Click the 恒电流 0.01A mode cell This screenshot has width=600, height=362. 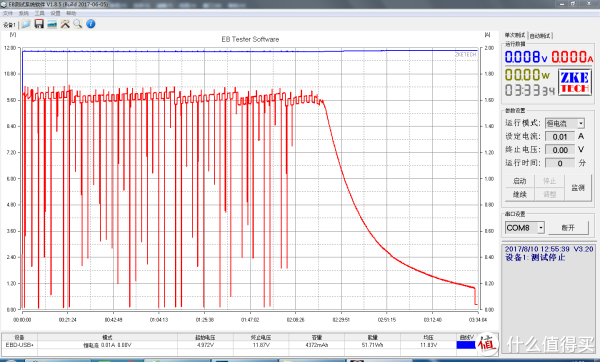(x=107, y=345)
